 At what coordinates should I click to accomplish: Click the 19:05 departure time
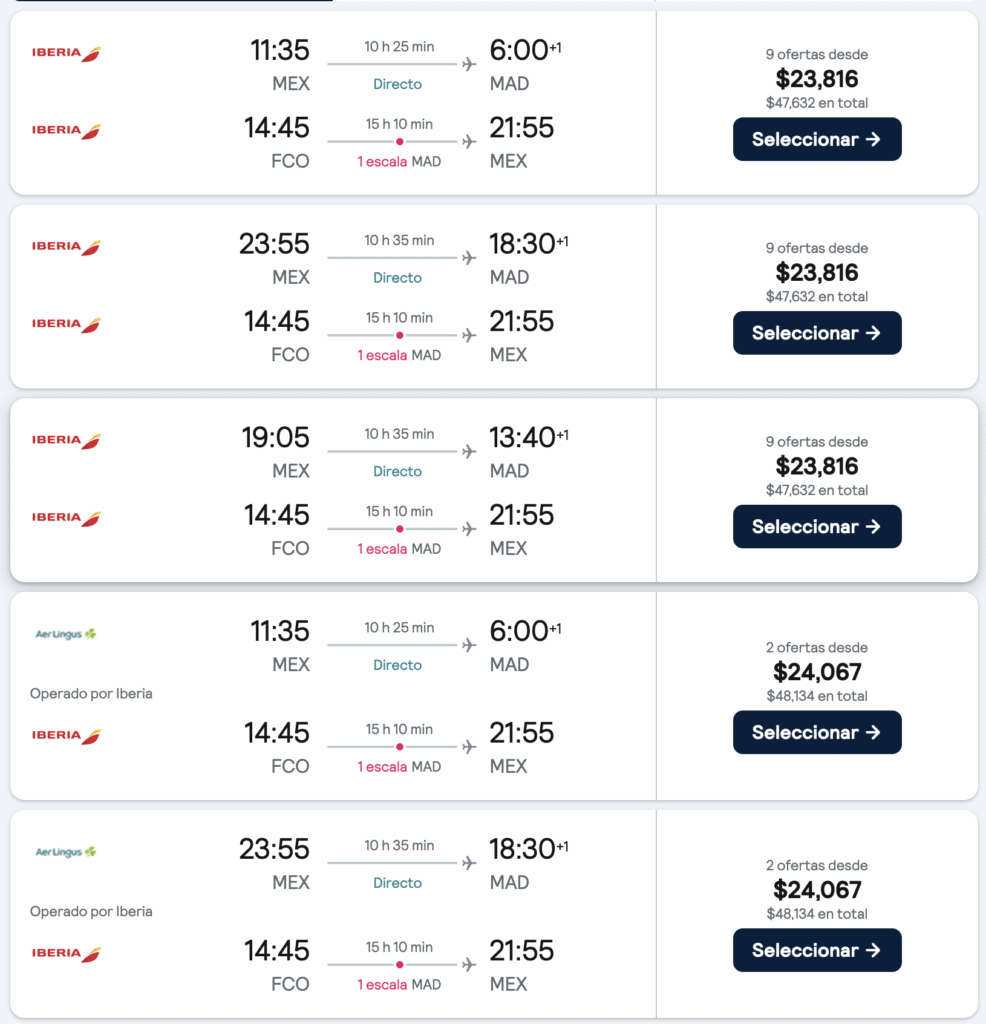(x=276, y=438)
